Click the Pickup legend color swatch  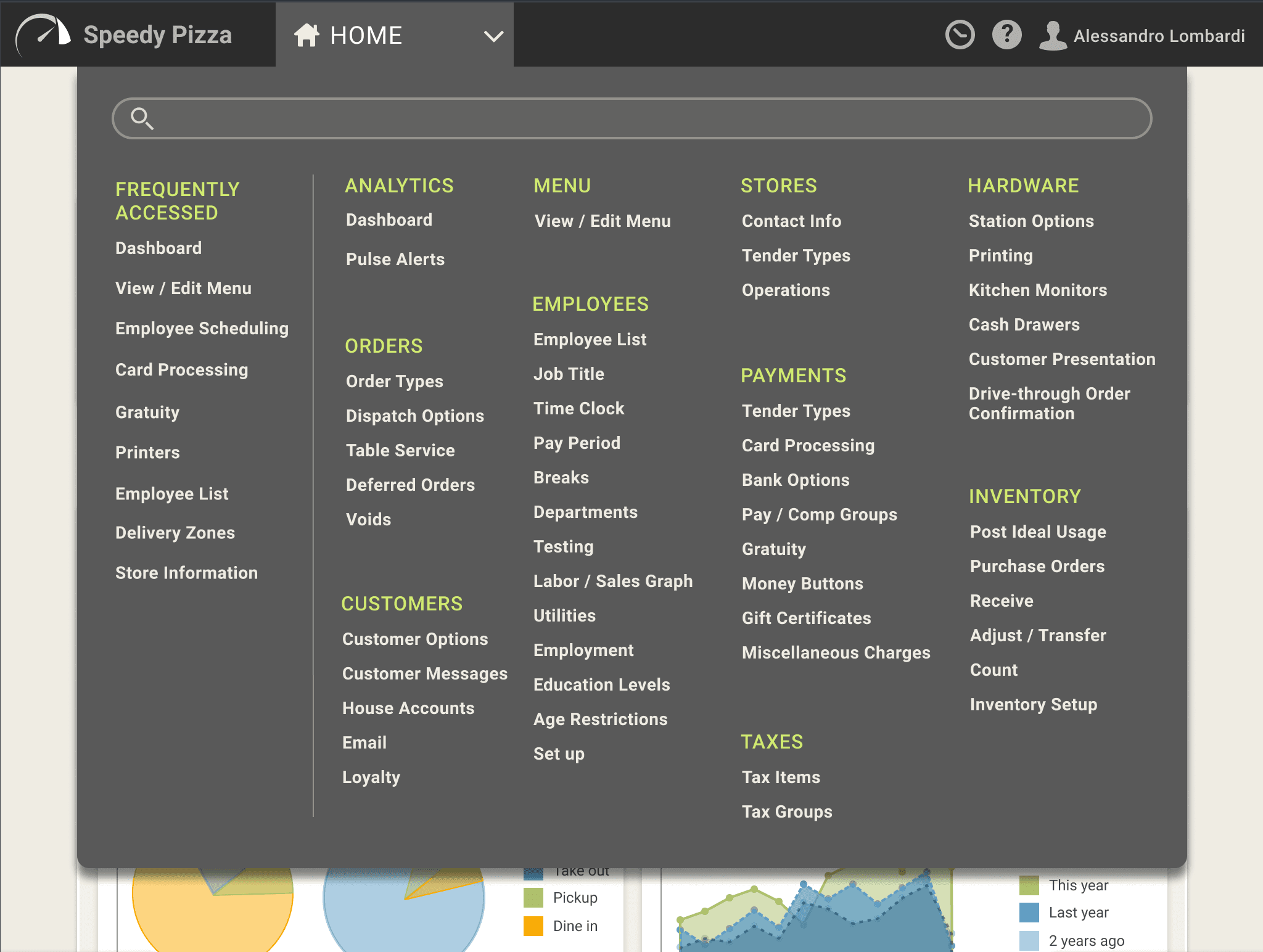point(533,898)
